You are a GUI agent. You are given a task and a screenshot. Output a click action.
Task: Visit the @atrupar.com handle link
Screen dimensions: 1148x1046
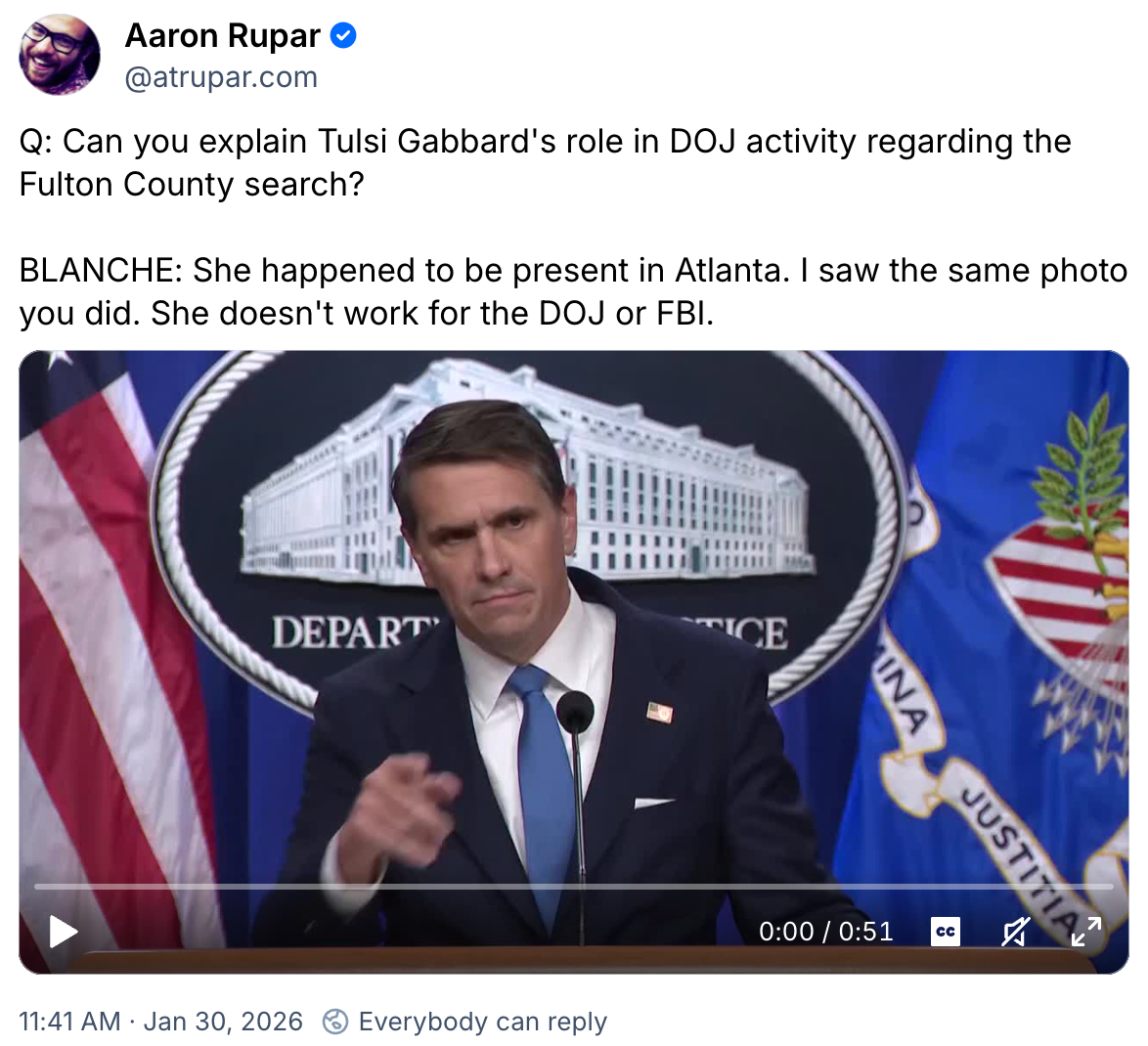point(221,77)
